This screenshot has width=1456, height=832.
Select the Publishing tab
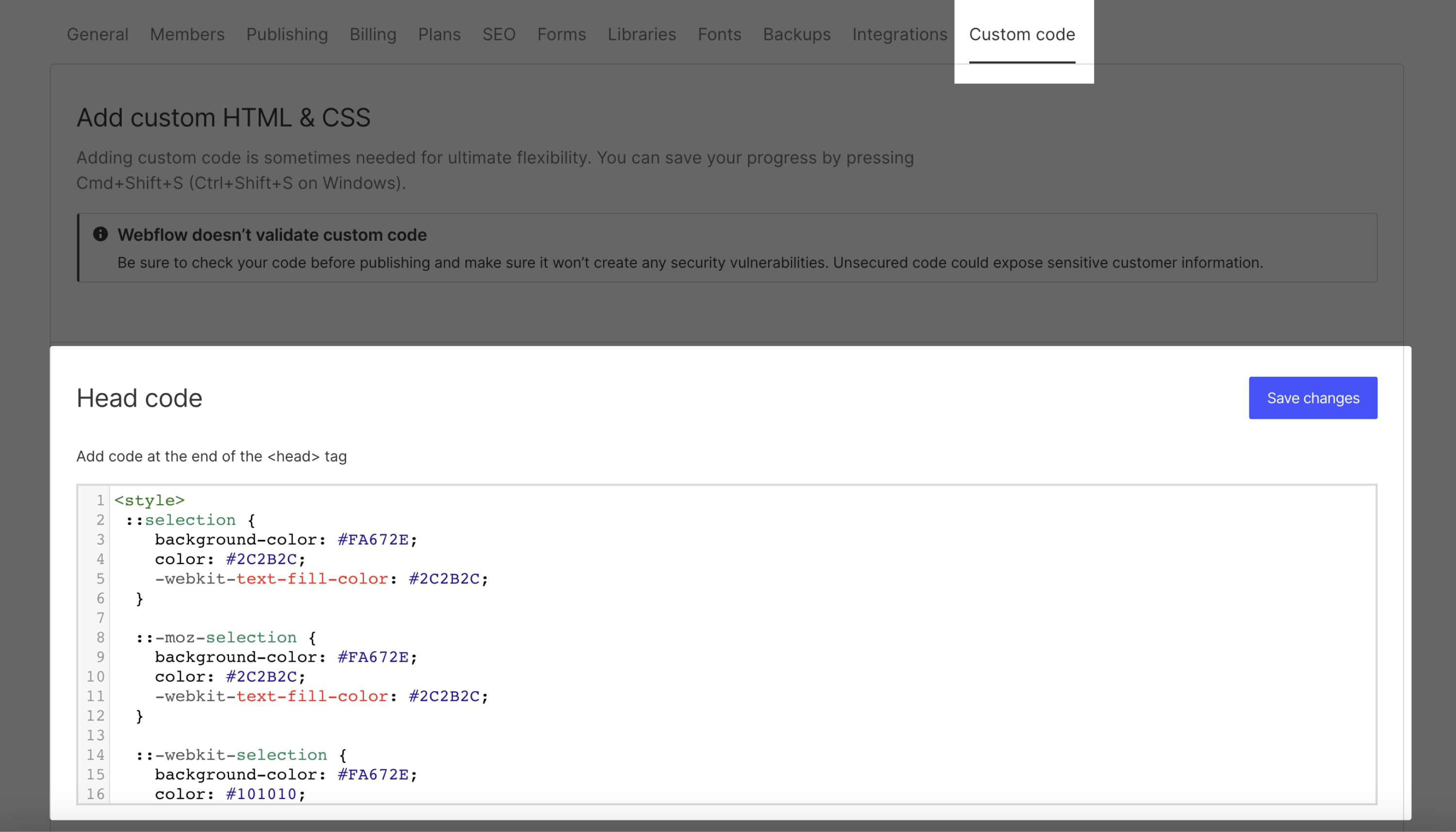(x=286, y=34)
